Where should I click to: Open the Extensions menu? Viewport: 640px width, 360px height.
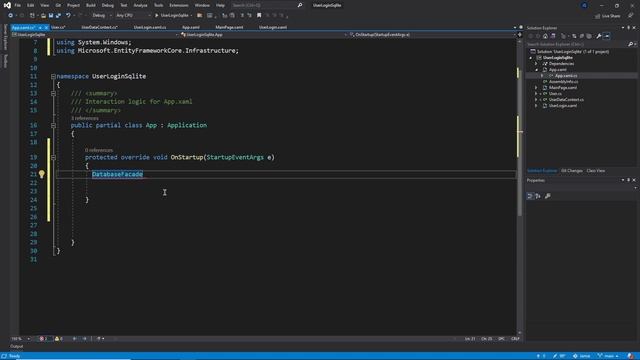pyautogui.click(x=179, y=5)
